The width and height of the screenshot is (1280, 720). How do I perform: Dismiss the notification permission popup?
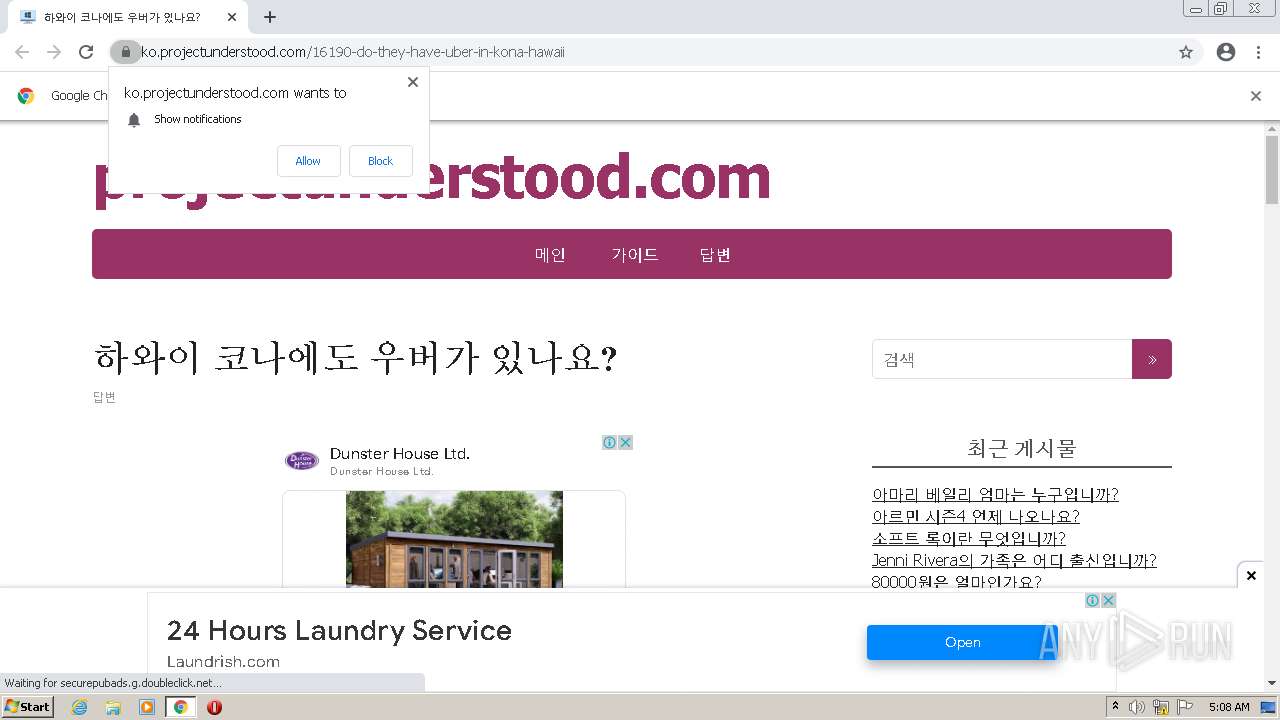pyautogui.click(x=412, y=82)
